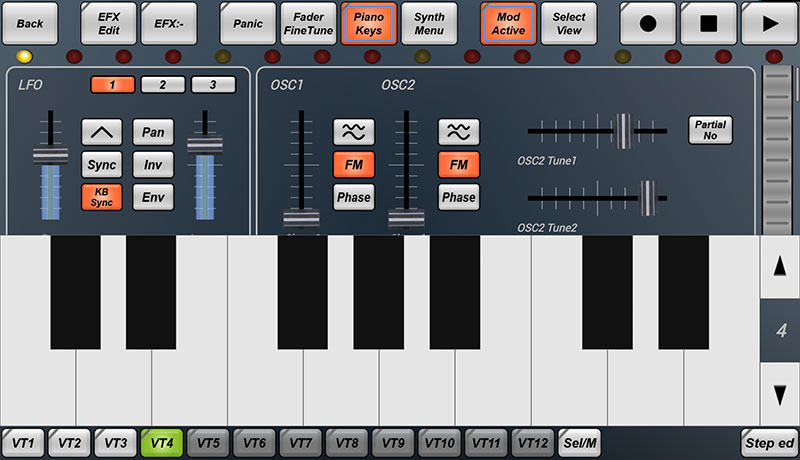The height and width of the screenshot is (460, 800).
Task: Toggle OSC1 FM button
Action: [354, 165]
